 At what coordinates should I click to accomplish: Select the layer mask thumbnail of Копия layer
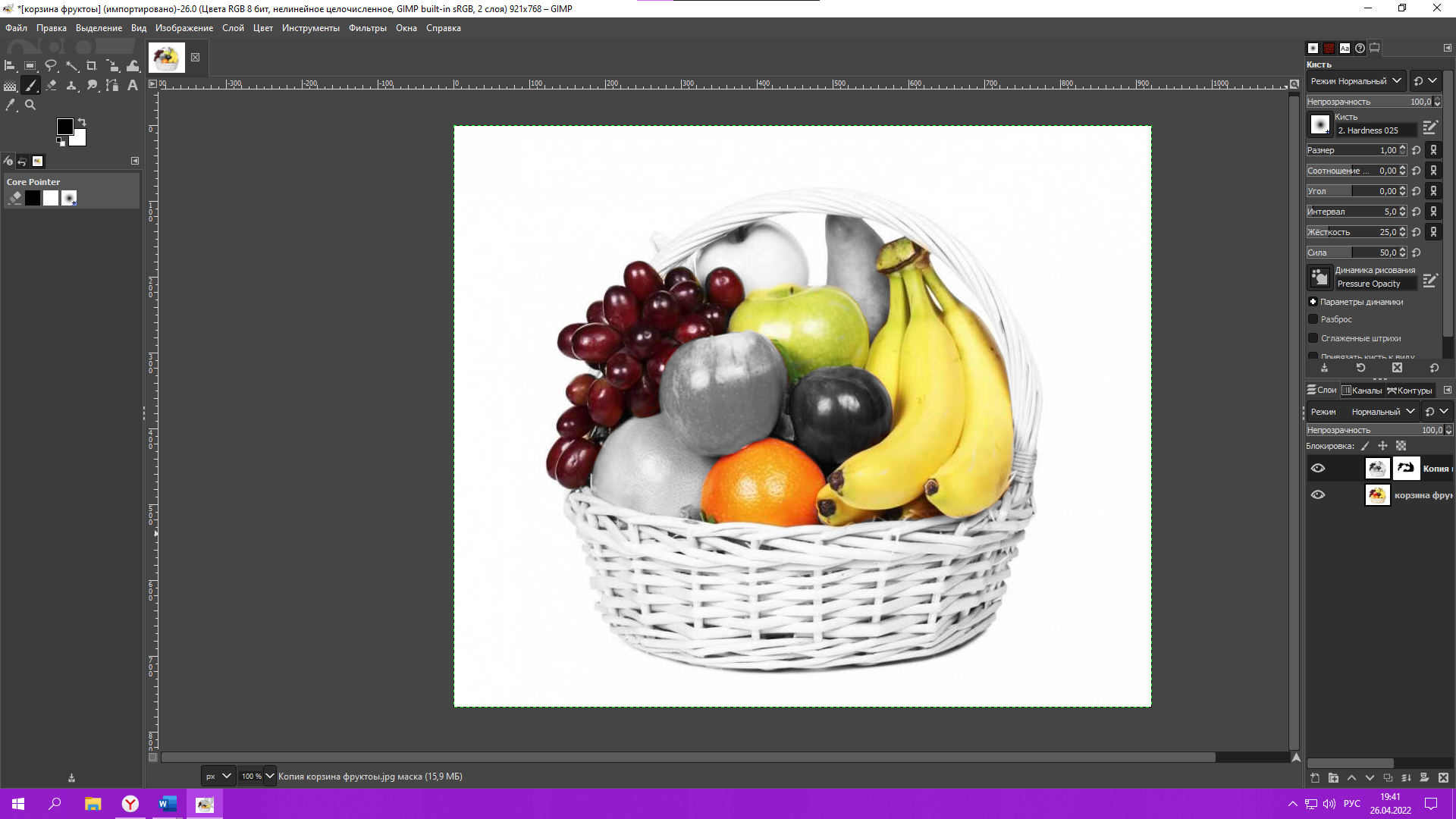click(x=1406, y=469)
